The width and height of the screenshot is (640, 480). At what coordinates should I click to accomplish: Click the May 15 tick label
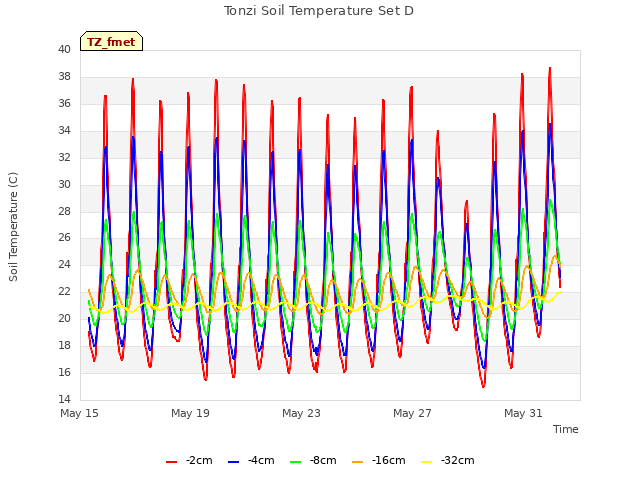(x=79, y=413)
